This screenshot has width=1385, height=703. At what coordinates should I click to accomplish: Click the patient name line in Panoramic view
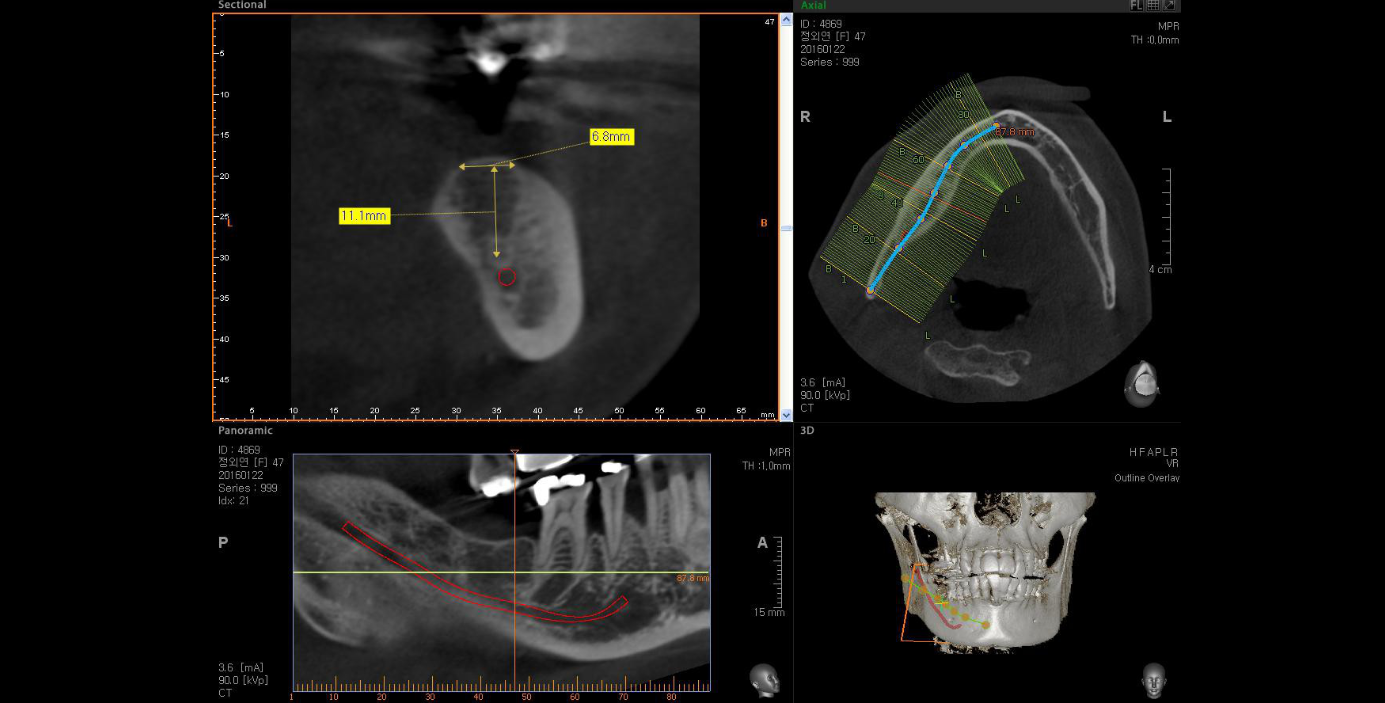(x=251, y=462)
